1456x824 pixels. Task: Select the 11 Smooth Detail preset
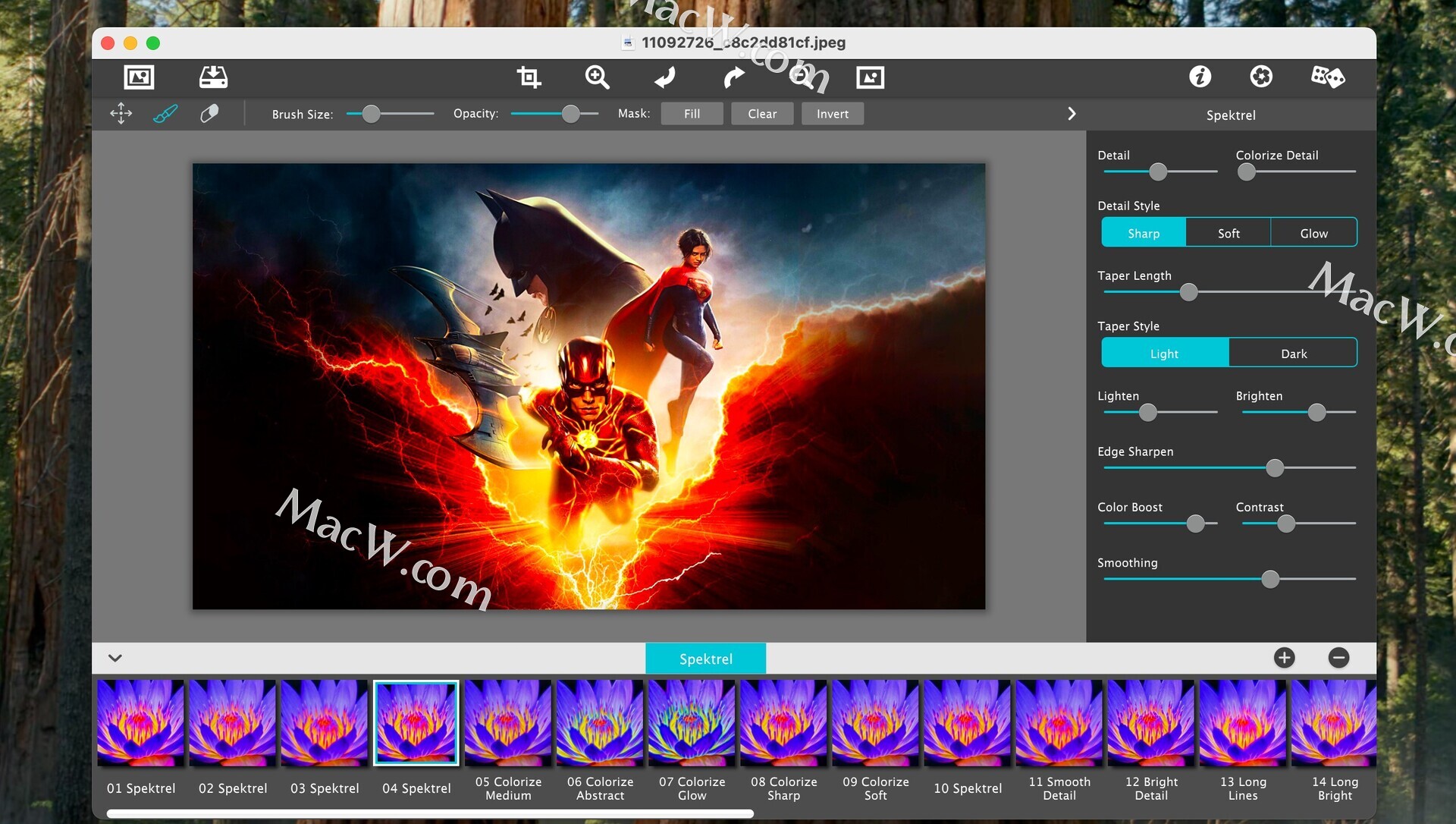[1059, 723]
